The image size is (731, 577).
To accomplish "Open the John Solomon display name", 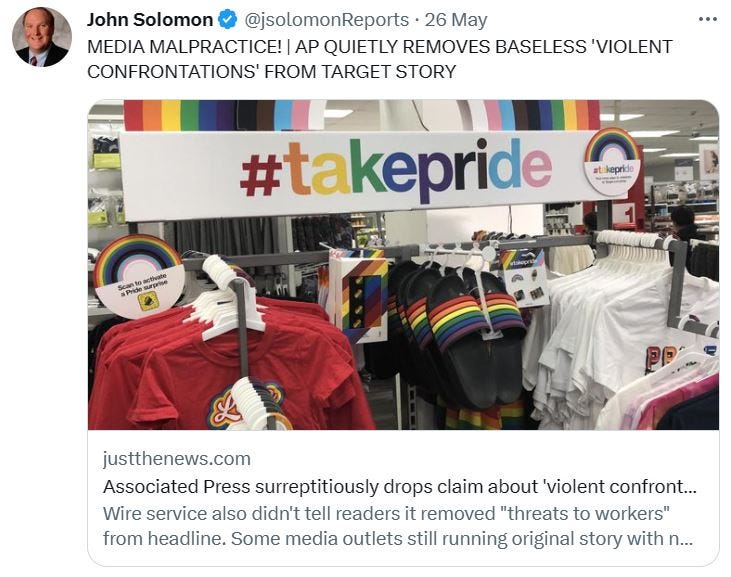I will [150, 20].
